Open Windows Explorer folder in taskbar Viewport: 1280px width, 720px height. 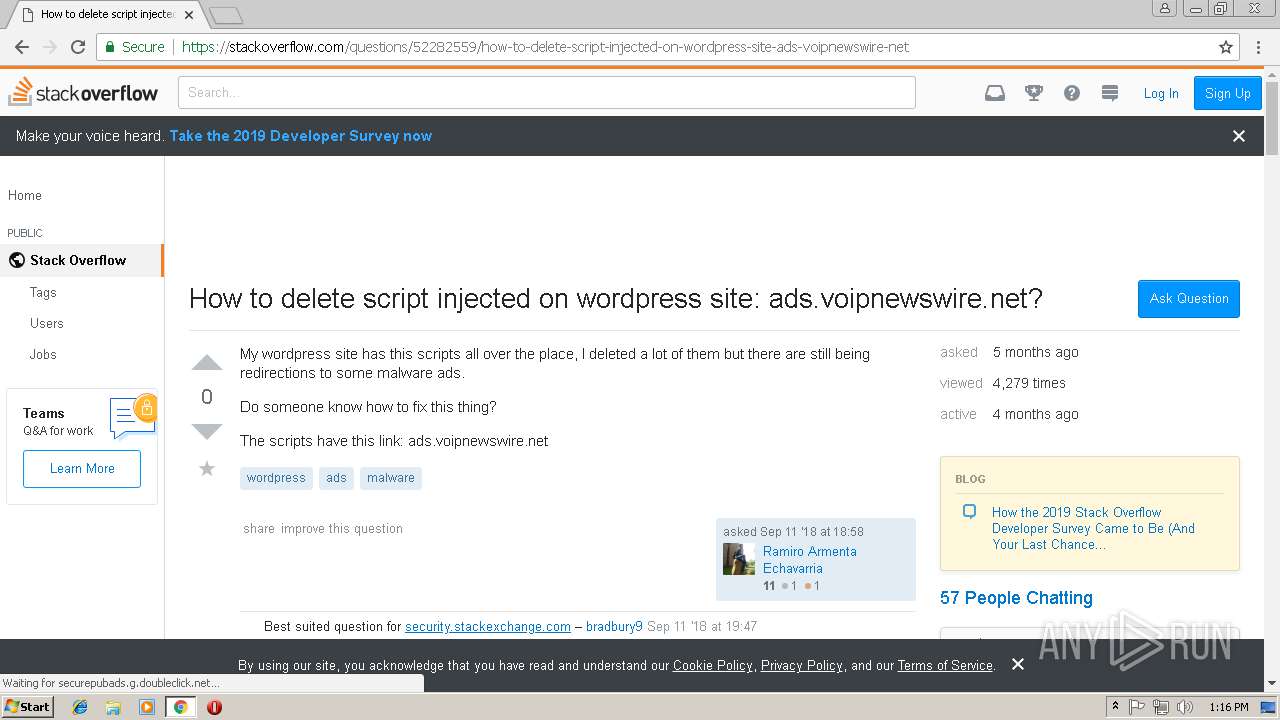113,707
